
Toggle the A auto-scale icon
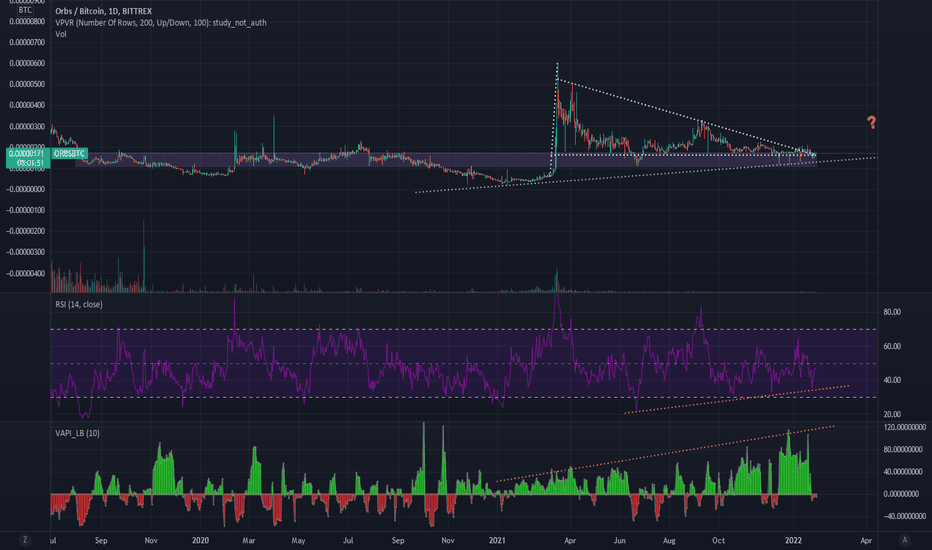tap(905, 540)
